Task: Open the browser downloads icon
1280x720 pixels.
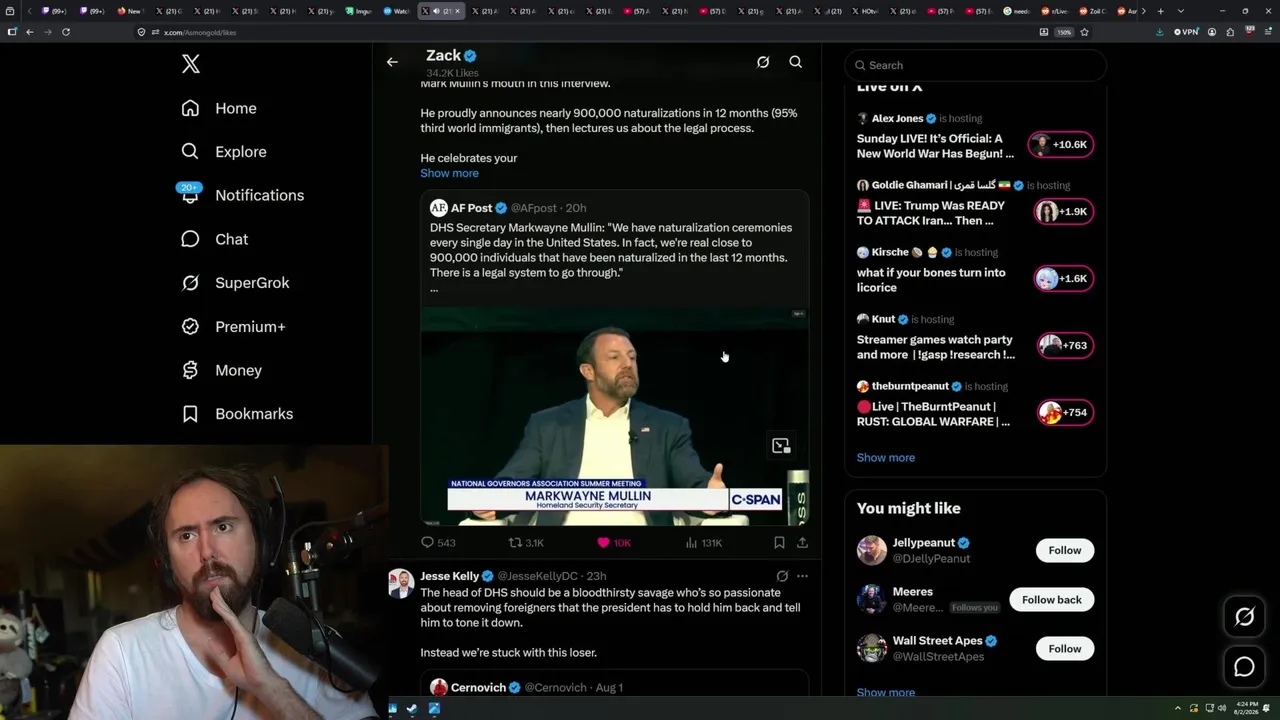Action: click(1160, 32)
